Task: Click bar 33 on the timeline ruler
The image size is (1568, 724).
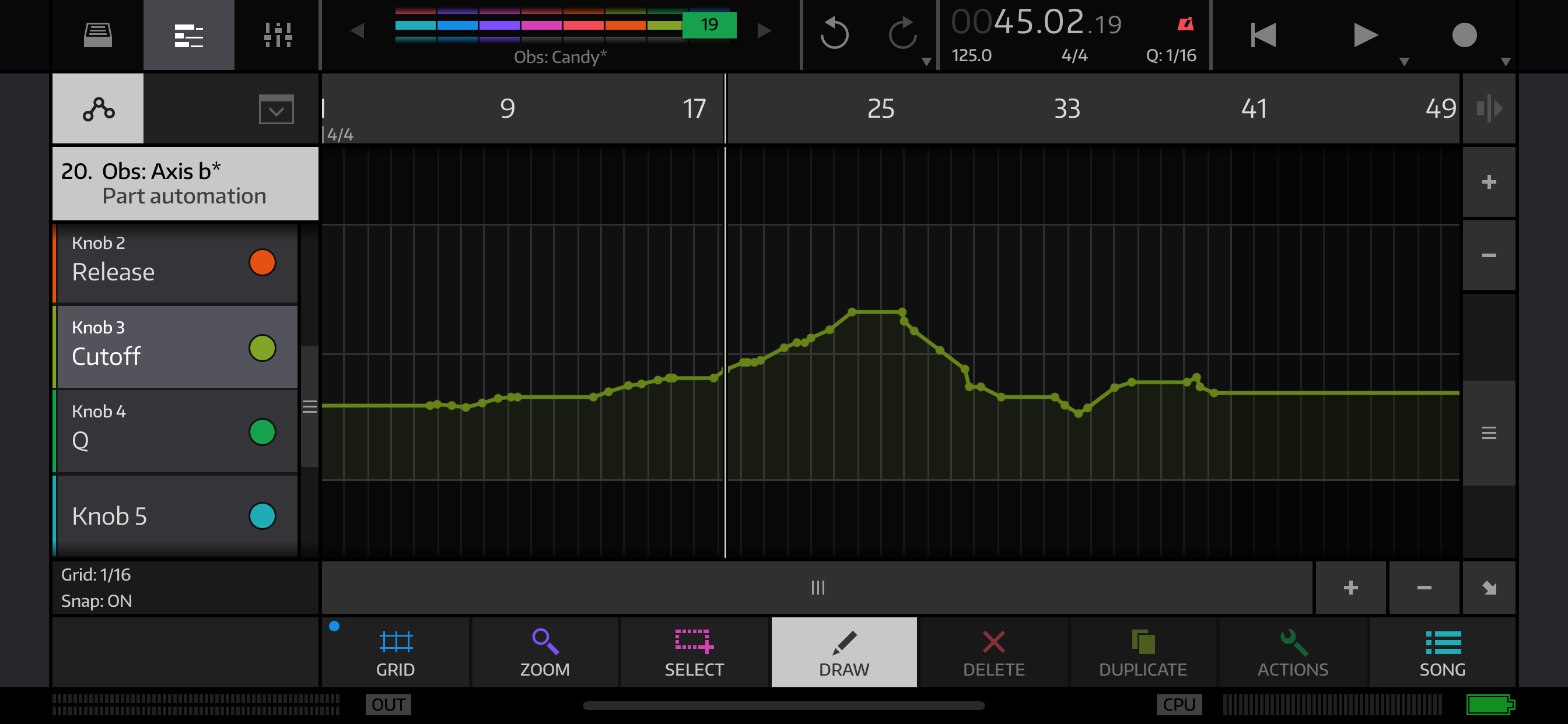Action: [1067, 109]
